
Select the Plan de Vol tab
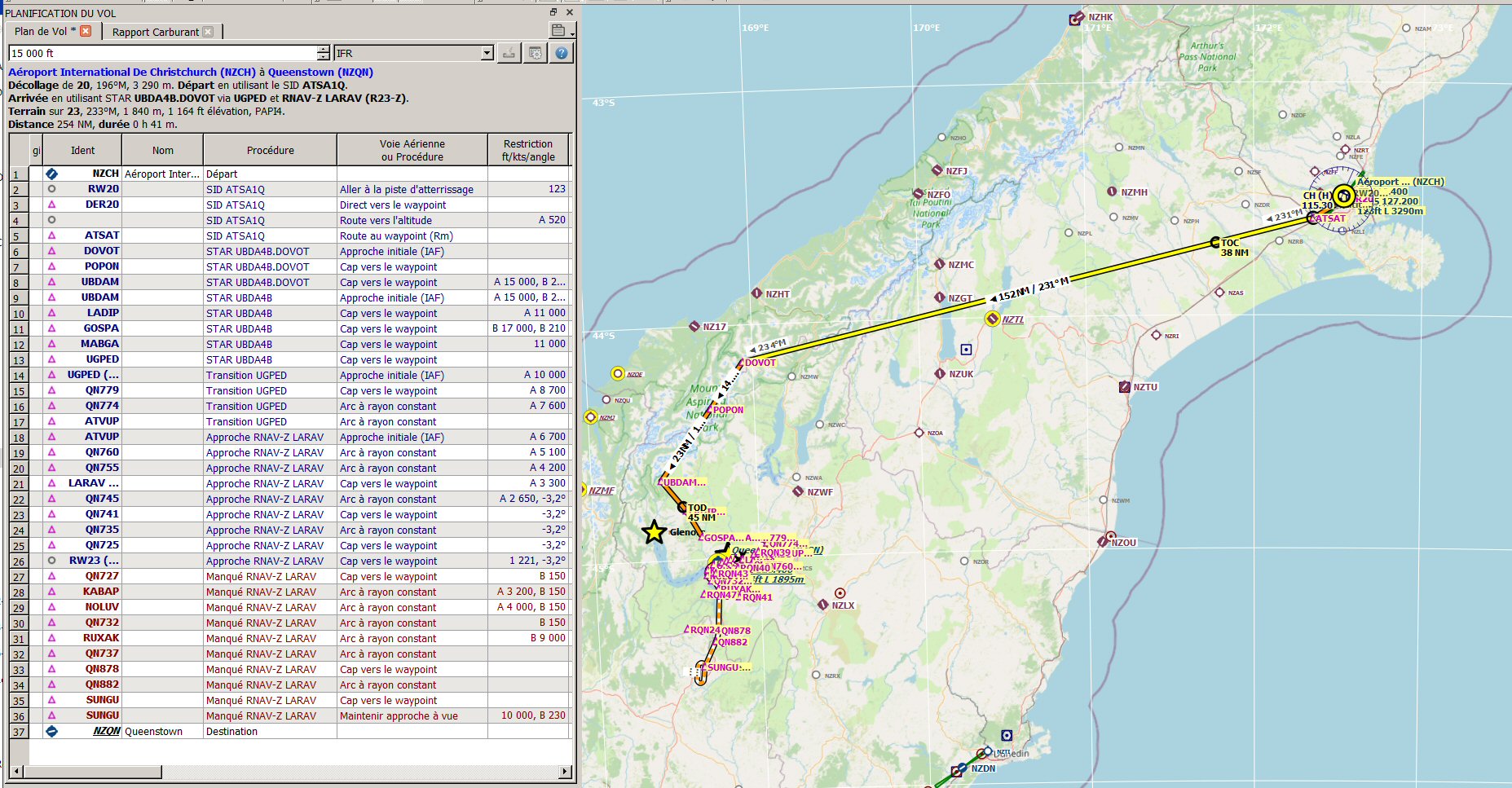(45, 31)
